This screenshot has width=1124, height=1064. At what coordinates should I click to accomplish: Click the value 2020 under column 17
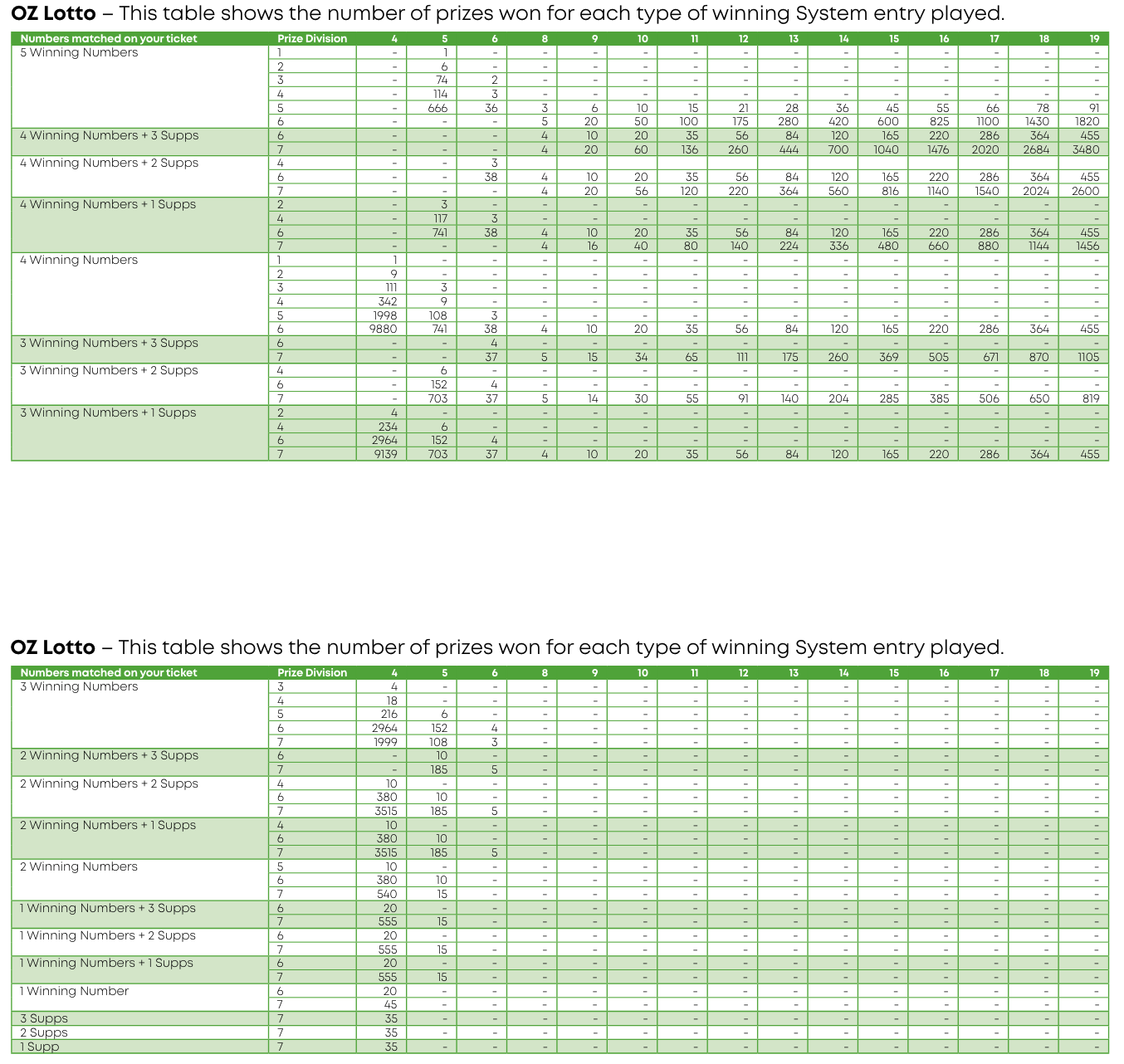coord(985,149)
